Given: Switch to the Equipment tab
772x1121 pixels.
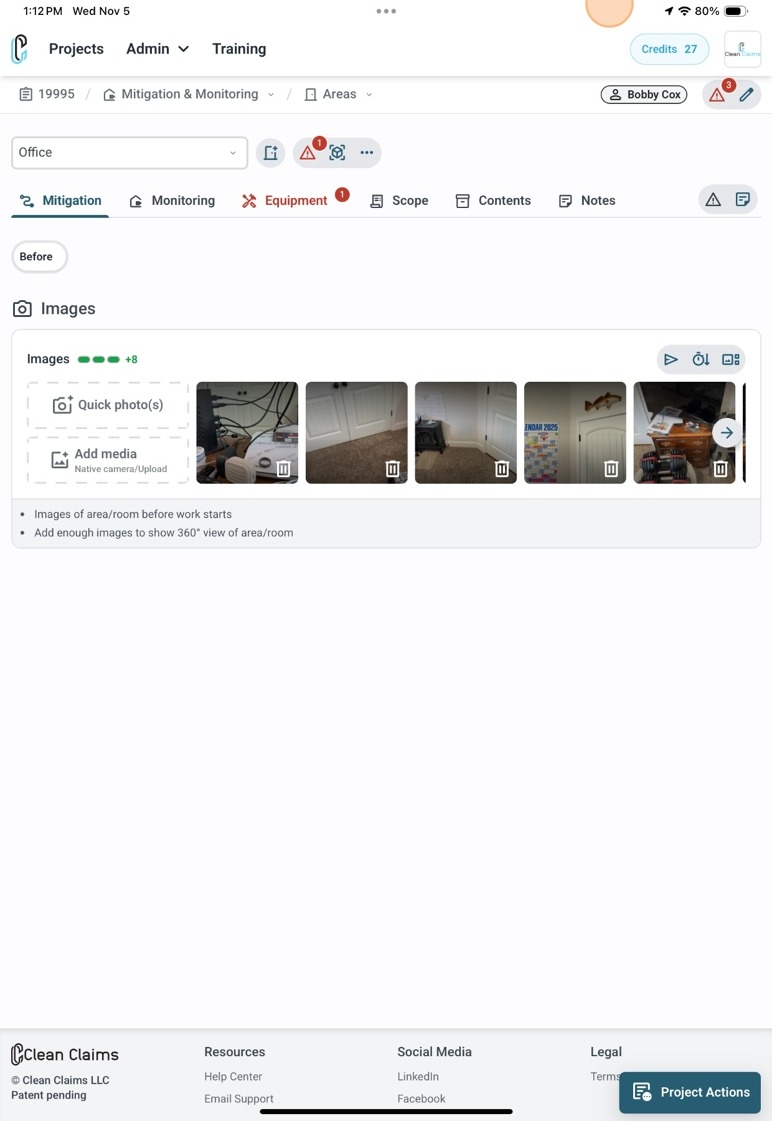Looking at the screenshot, I should (295, 200).
